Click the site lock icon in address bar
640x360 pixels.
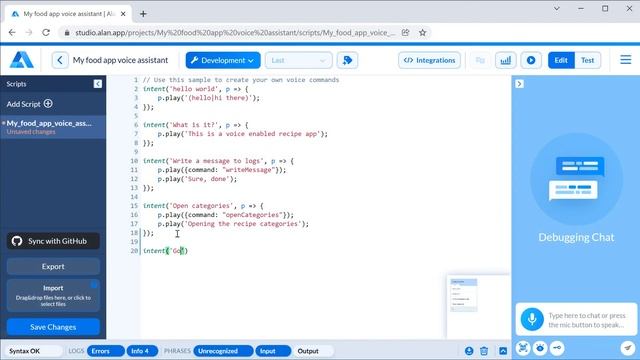coord(67,33)
